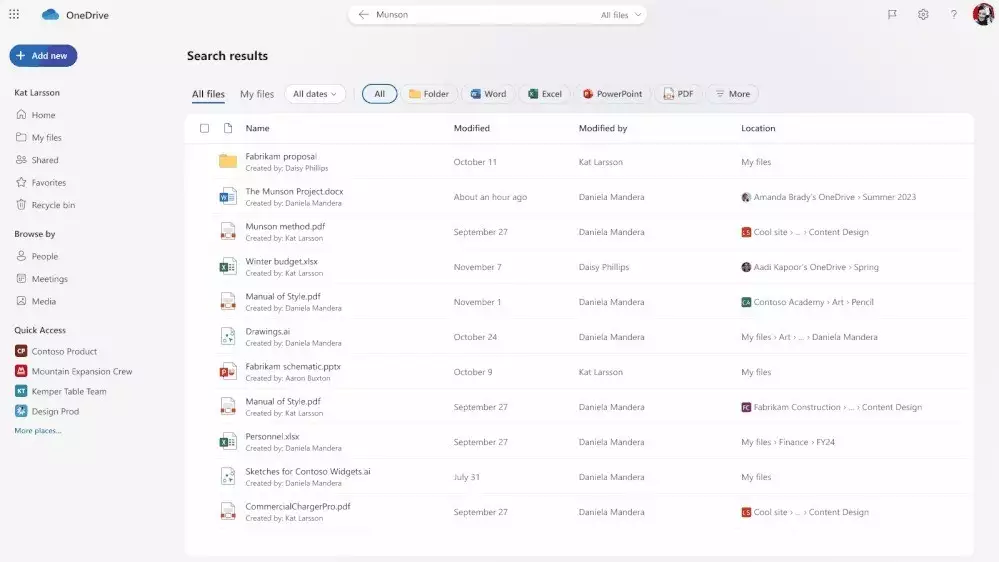This screenshot has width=999, height=562.
Task: Switch to the My files tab
Action: (x=257, y=94)
